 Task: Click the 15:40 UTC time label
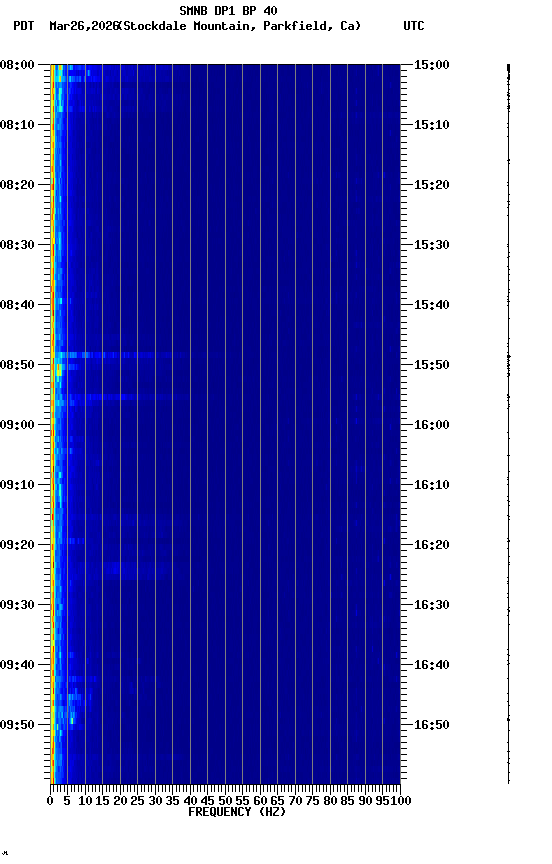coord(432,305)
